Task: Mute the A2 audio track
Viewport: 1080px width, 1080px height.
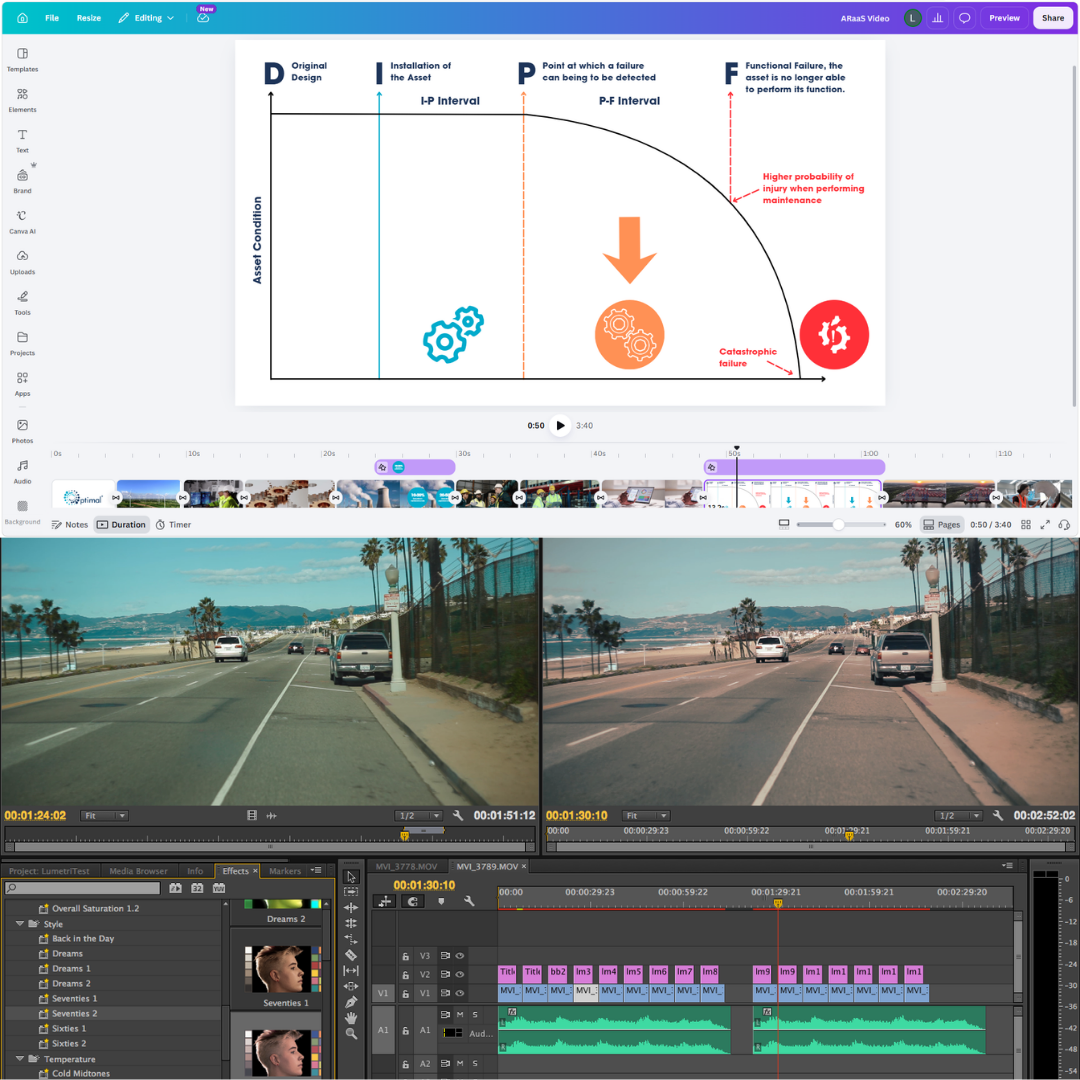Action: pos(460,1063)
